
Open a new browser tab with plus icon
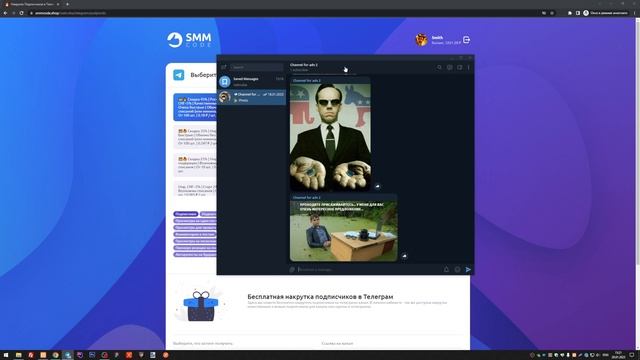coord(67,4)
